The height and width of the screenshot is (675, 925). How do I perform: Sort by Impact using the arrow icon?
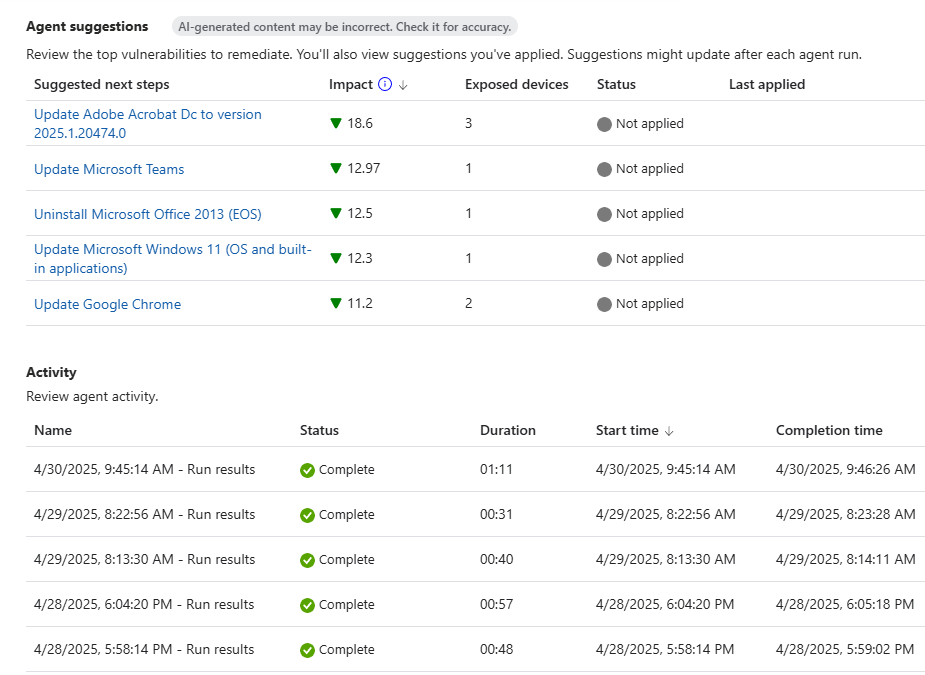pyautogui.click(x=403, y=85)
